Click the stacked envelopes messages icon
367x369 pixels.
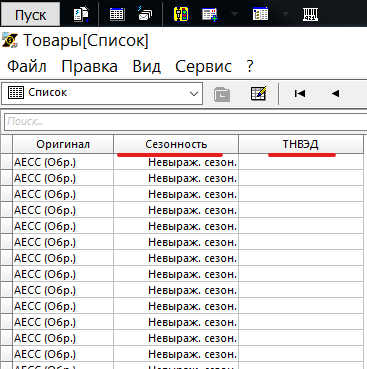point(145,14)
